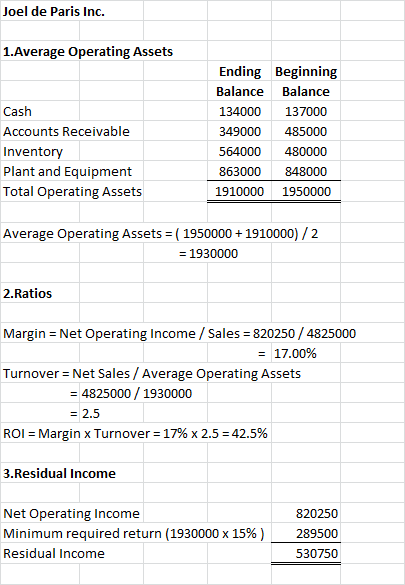Select the turnover result 2.5
Image resolution: width=405 pixels, height=585 pixels.
click(x=91, y=414)
